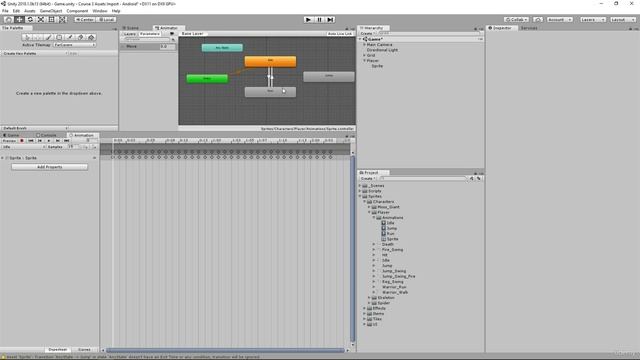
Task: Click the Add Property button
Action: (x=49, y=167)
